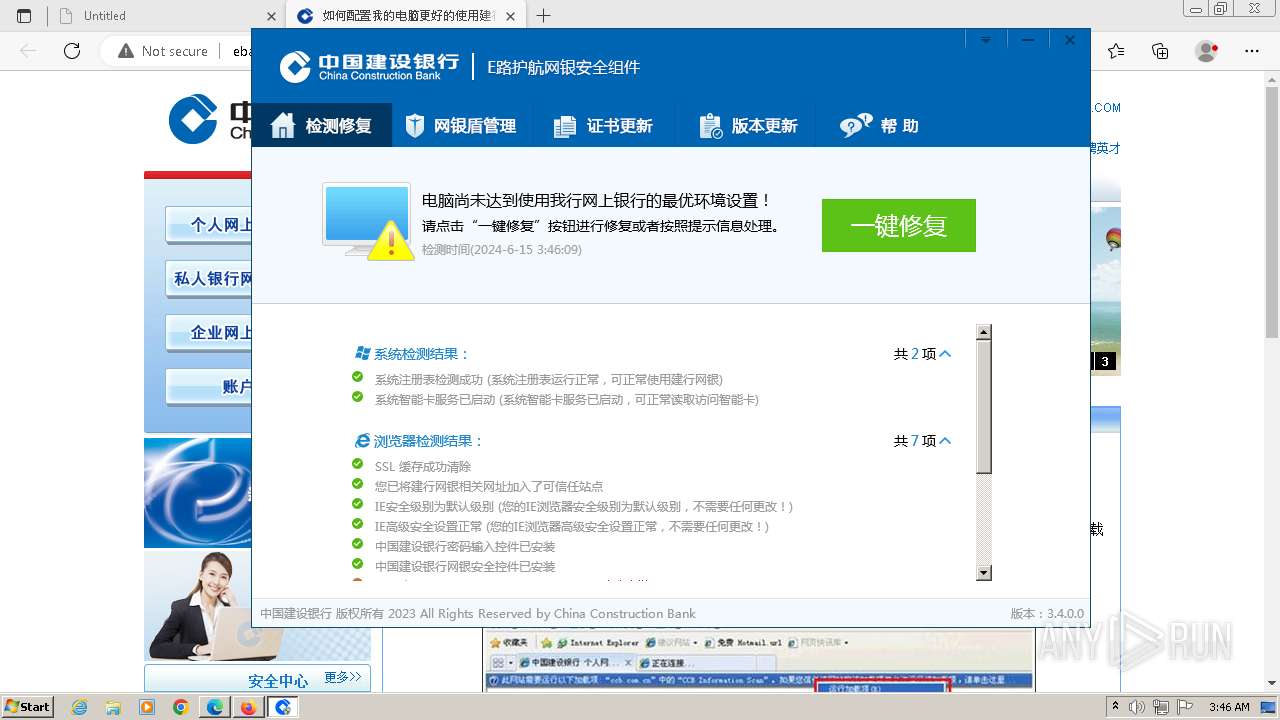1280x720 pixels.
Task: Click 企业网上银行 button on the webpage
Action: 208,333
